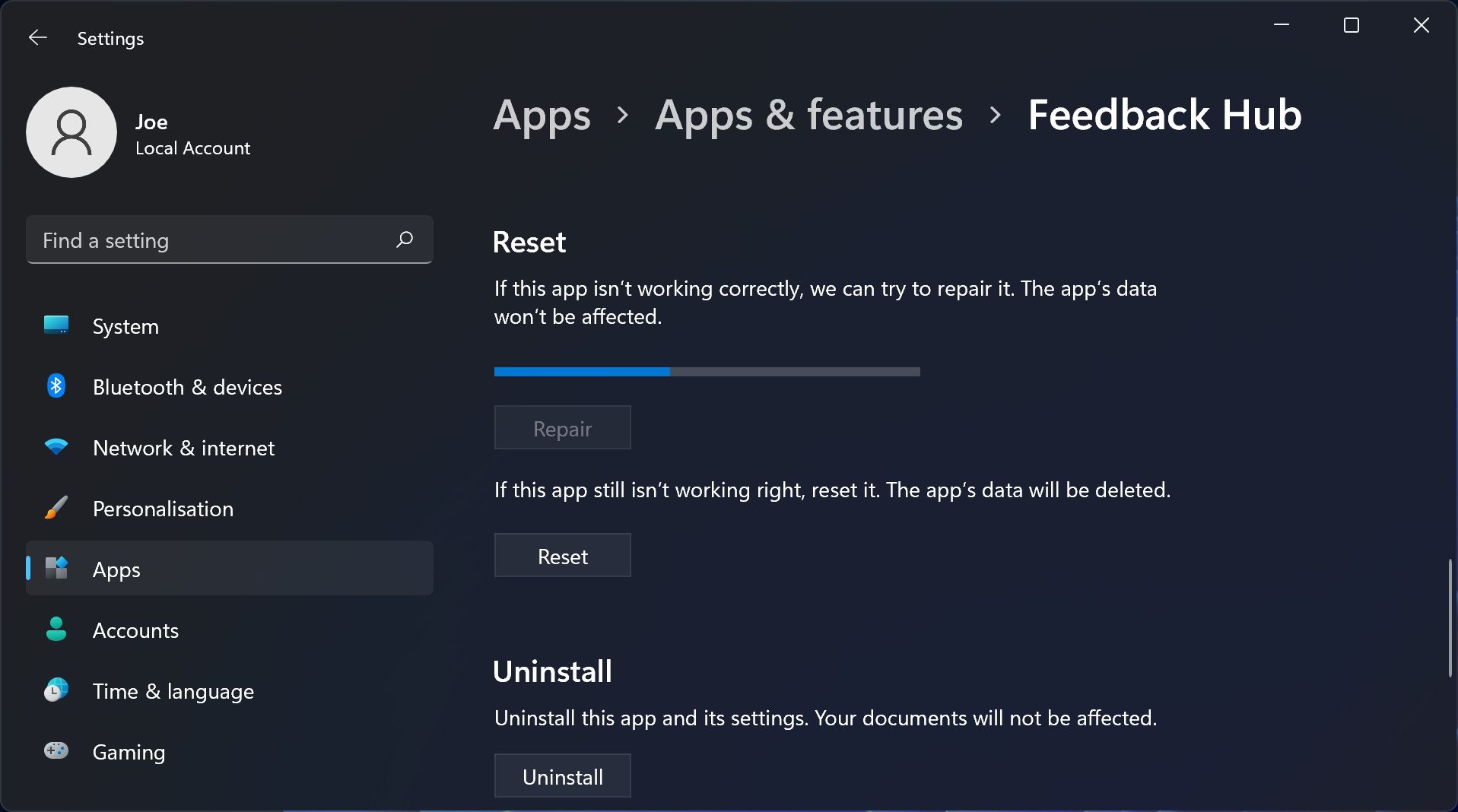The width and height of the screenshot is (1458, 812).
Task: Focus the Find a setting field
Action: (x=230, y=239)
